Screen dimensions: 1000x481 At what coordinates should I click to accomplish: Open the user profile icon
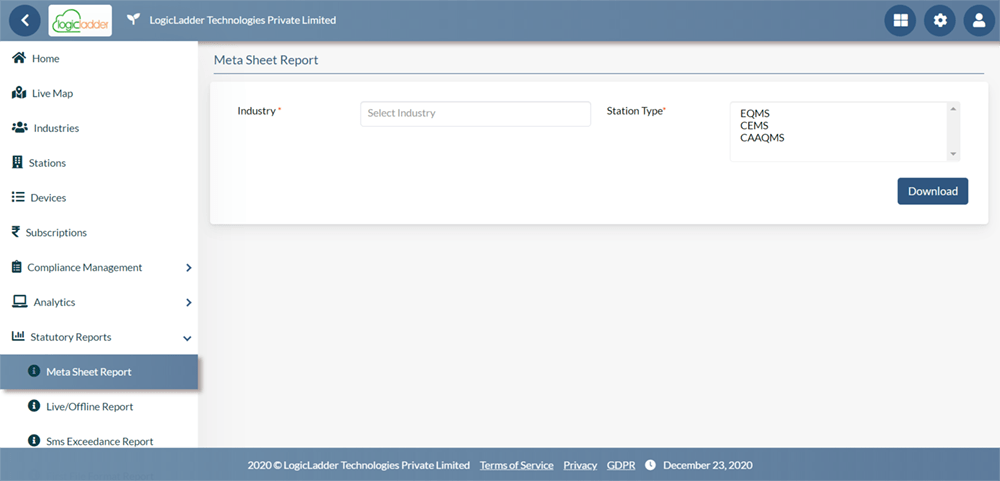[x=979, y=20]
